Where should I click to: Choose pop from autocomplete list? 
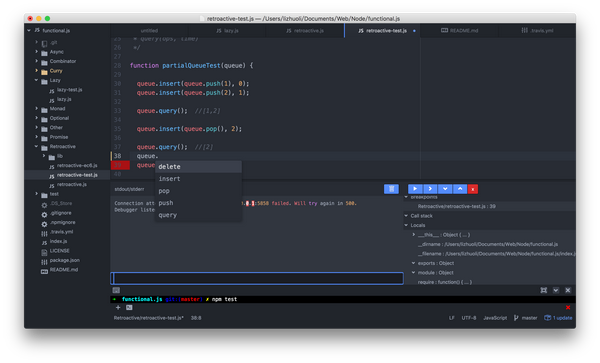click(198, 191)
